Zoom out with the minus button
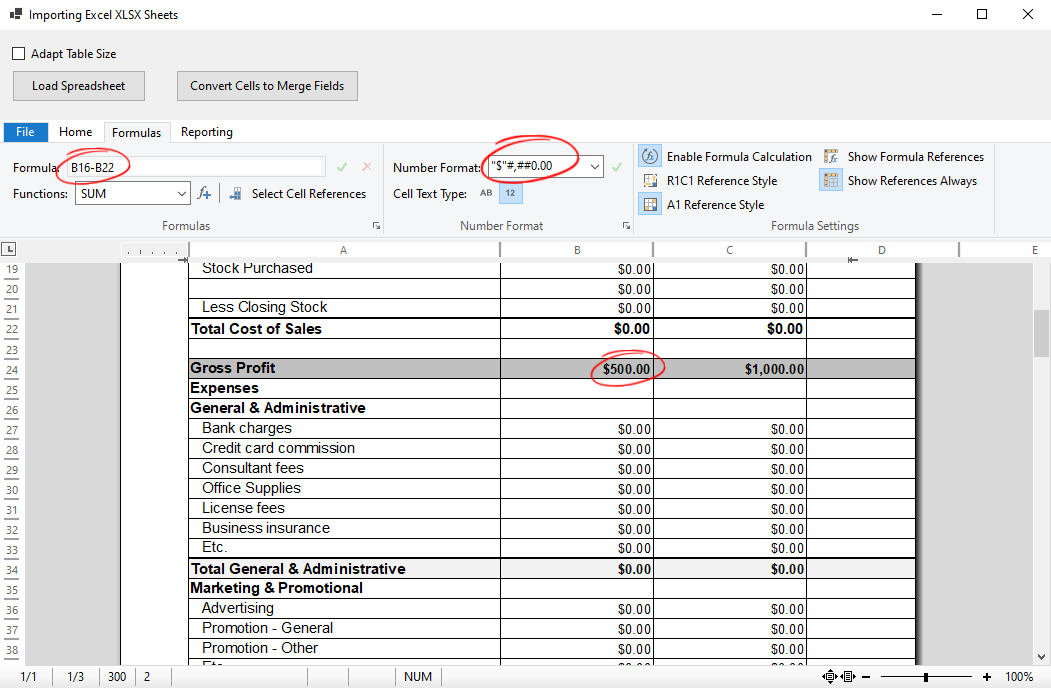1051x688 pixels. (x=866, y=677)
